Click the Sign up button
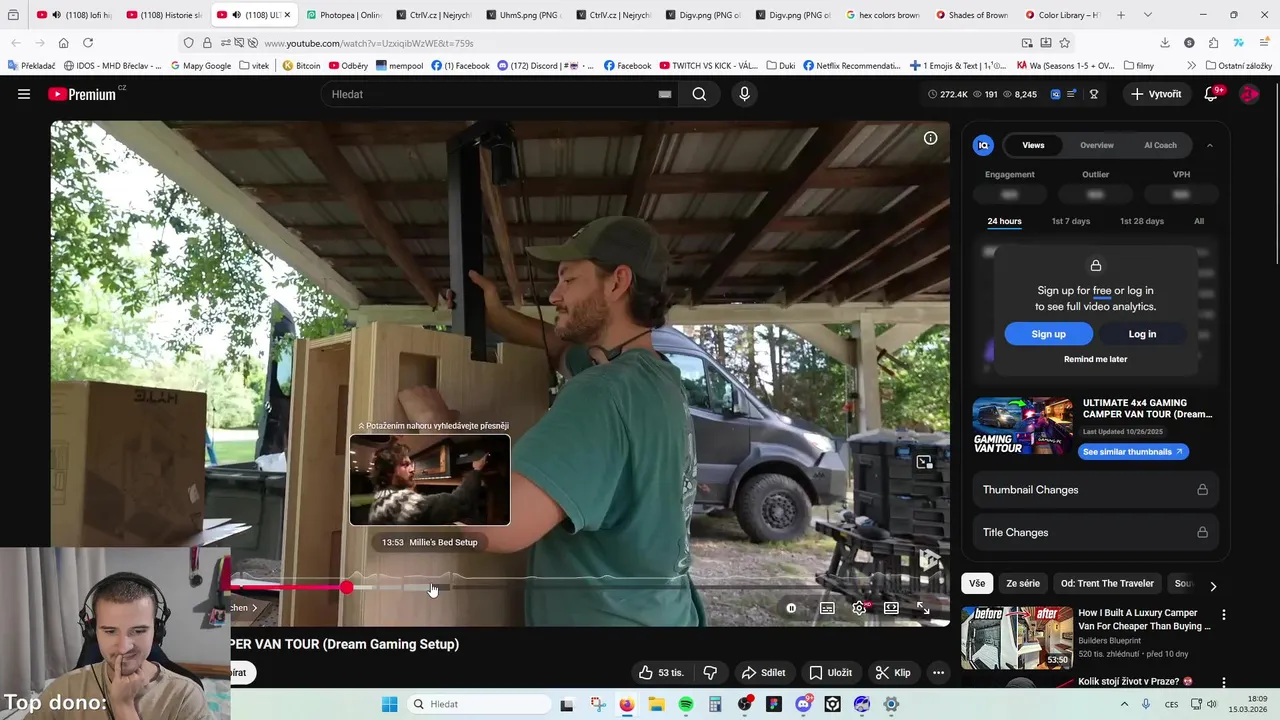The height and width of the screenshot is (720, 1280). (1048, 334)
